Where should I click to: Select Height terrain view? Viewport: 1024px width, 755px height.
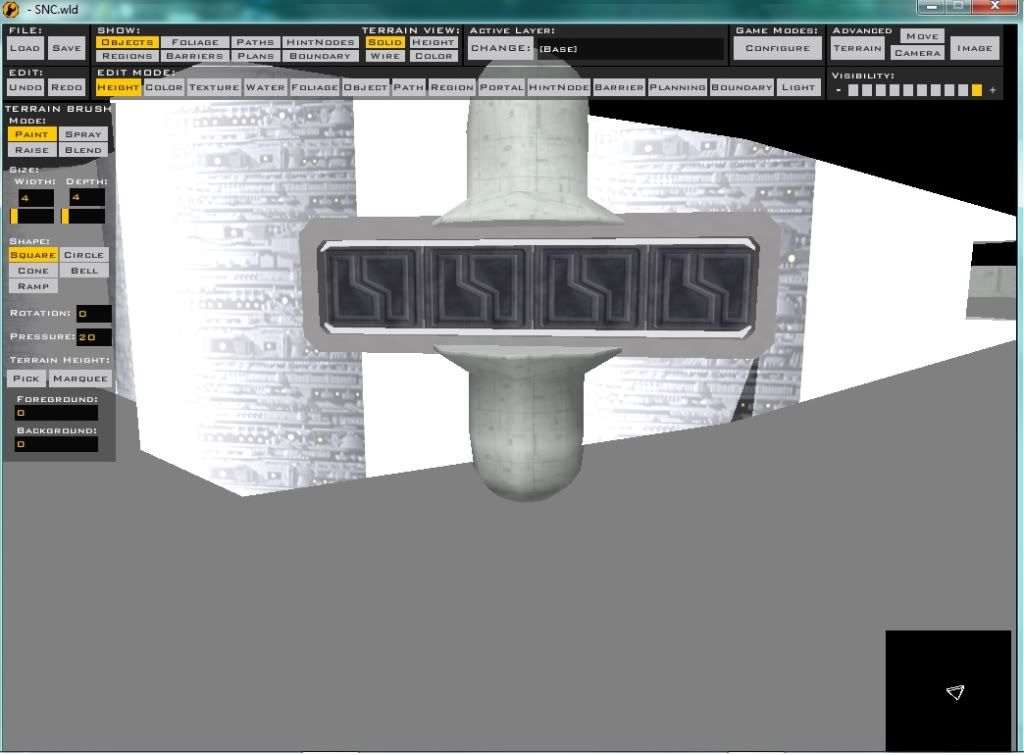click(x=433, y=42)
